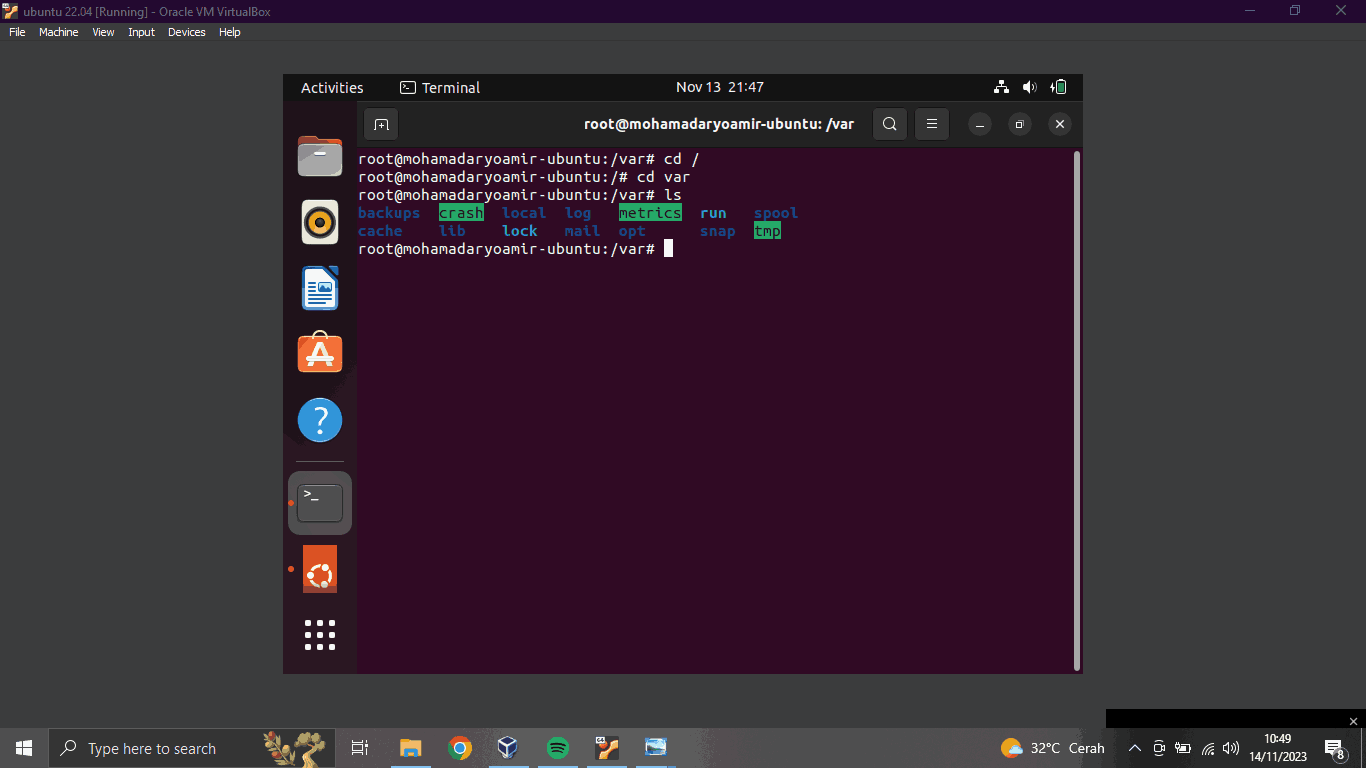Click Activities in GNOME top bar
1366x768 pixels.
click(332, 87)
